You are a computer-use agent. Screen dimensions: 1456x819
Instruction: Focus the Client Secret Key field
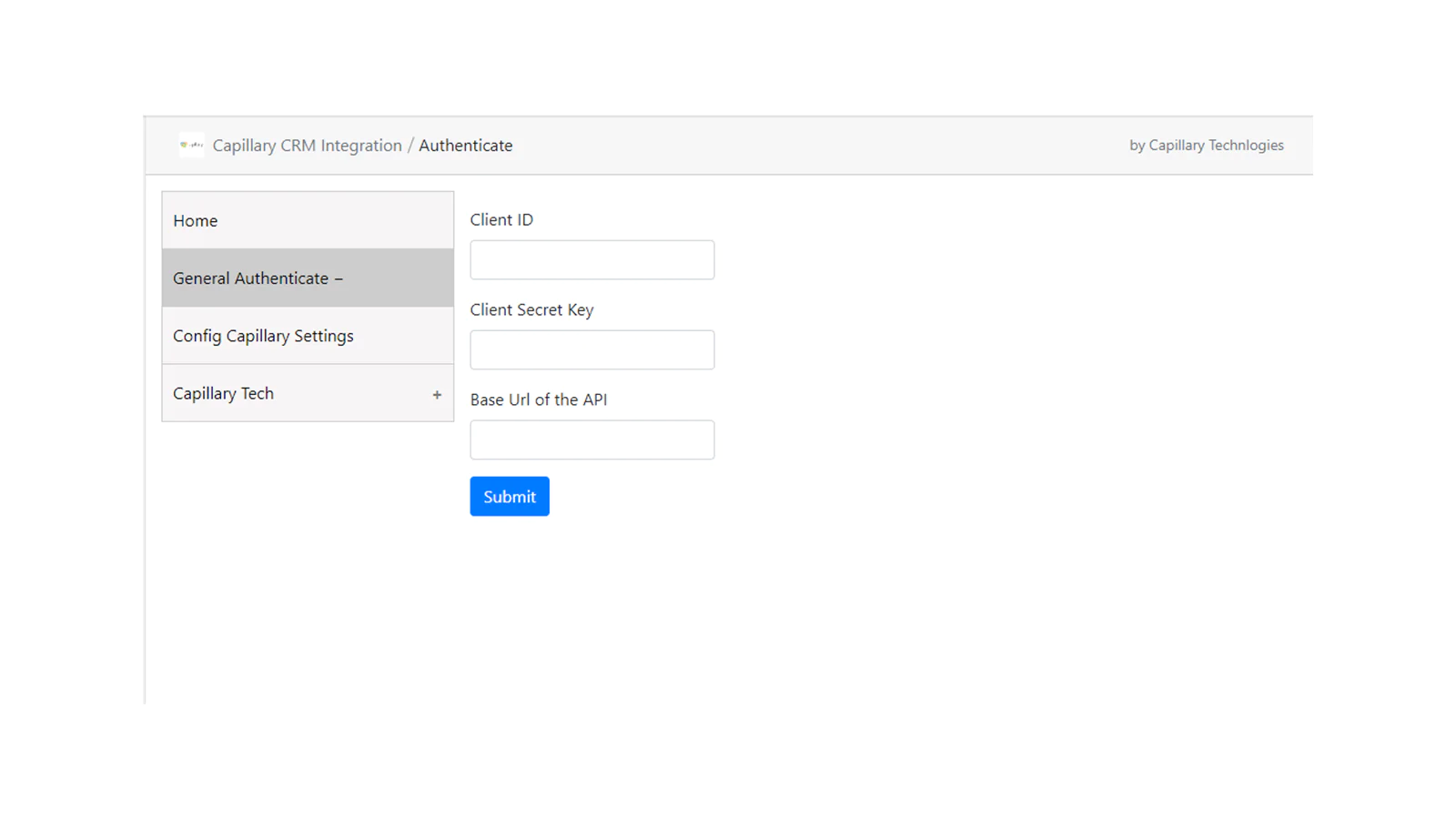pos(591,349)
